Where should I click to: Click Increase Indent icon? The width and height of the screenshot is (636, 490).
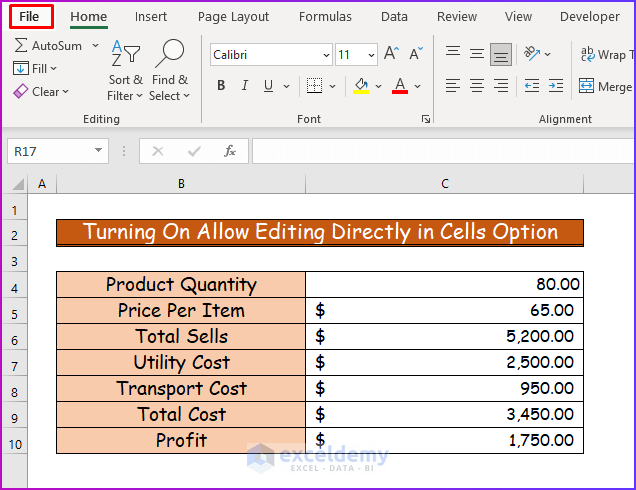(x=556, y=86)
